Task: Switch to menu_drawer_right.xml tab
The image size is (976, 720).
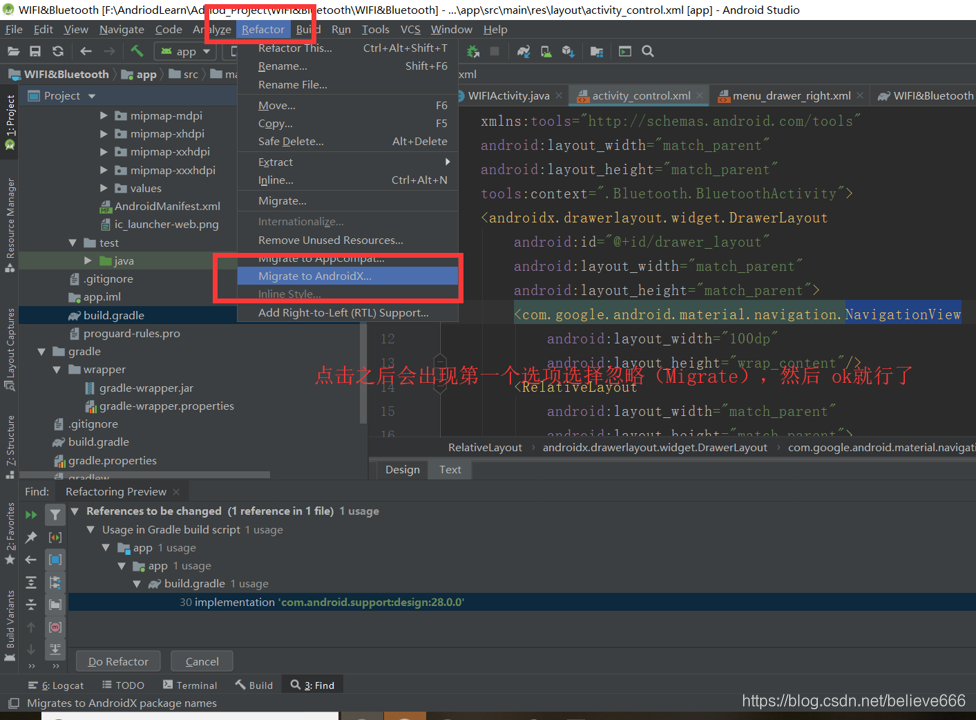Action: 791,96
